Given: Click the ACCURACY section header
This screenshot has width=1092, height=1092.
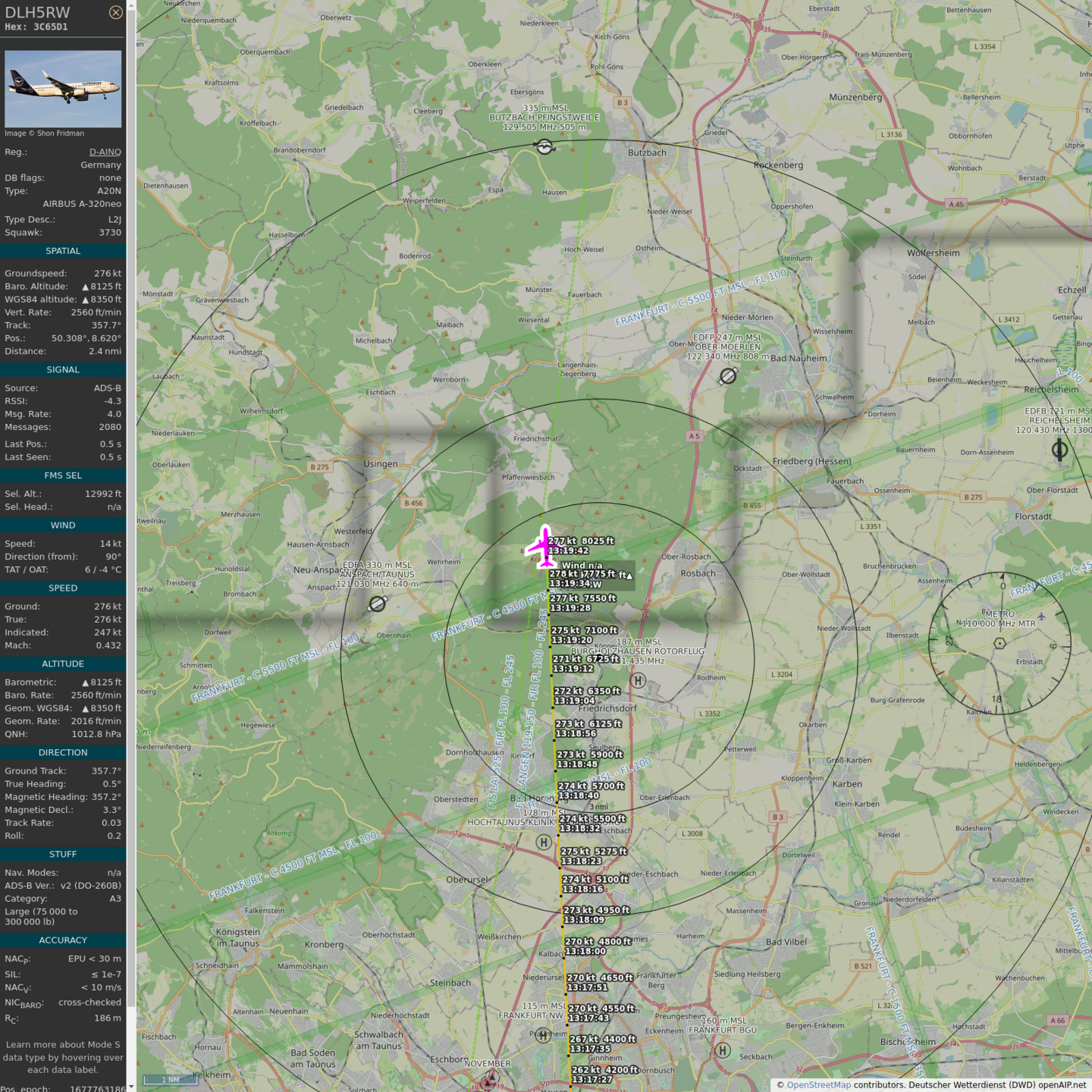Looking at the screenshot, I should click(63, 940).
